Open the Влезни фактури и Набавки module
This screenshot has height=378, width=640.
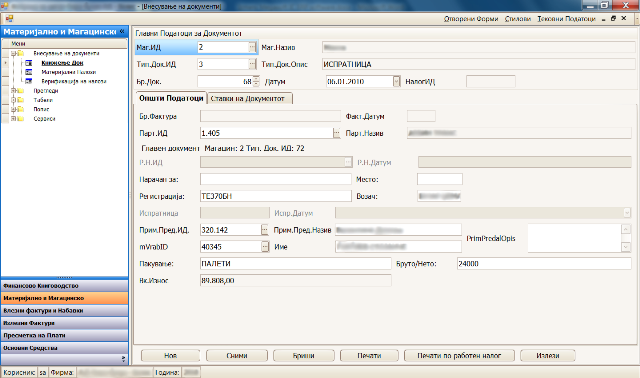(64, 311)
